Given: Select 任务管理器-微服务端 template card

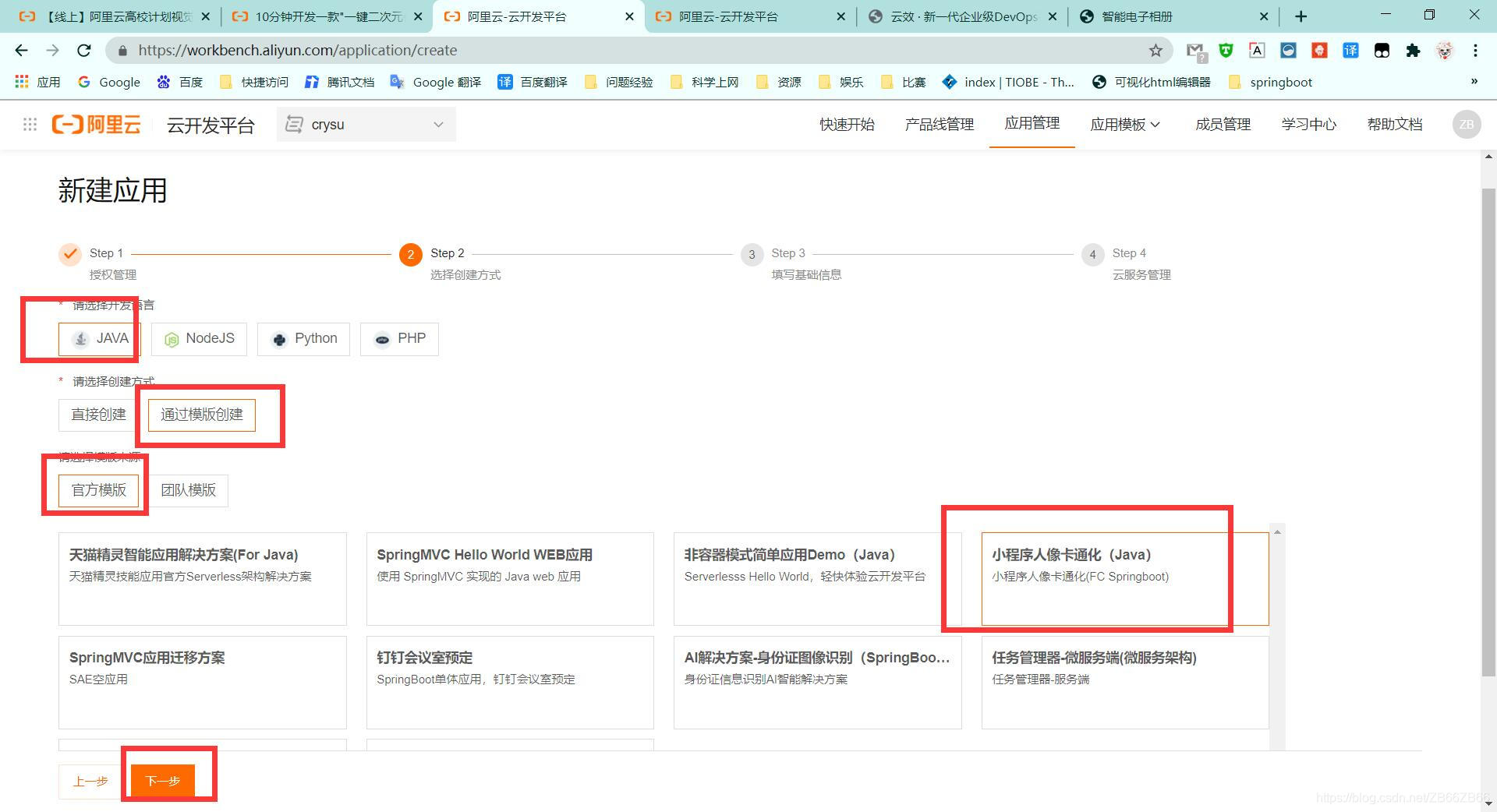Looking at the screenshot, I should click(x=1125, y=683).
